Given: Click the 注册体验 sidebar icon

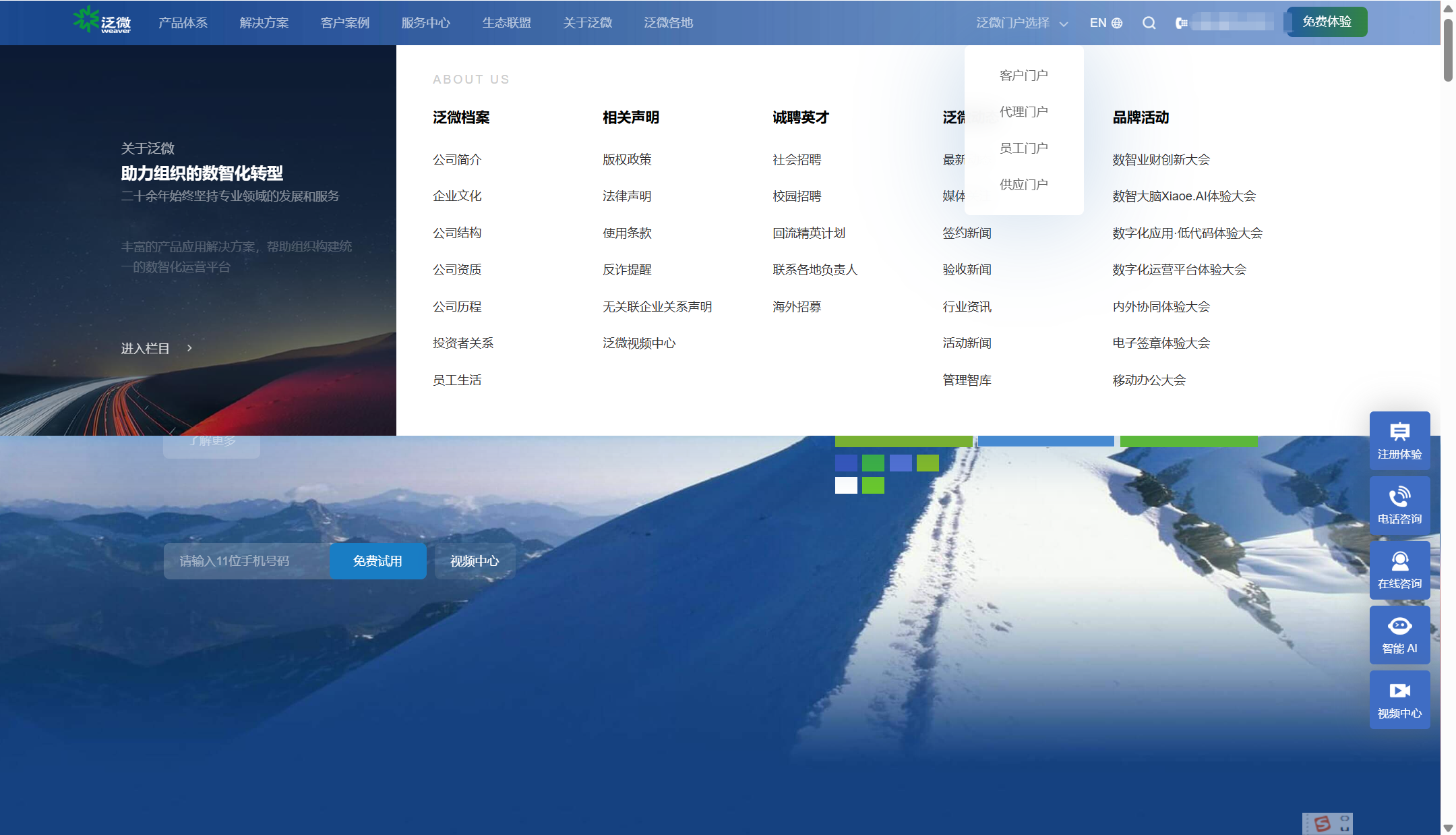Looking at the screenshot, I should pyautogui.click(x=1399, y=432).
